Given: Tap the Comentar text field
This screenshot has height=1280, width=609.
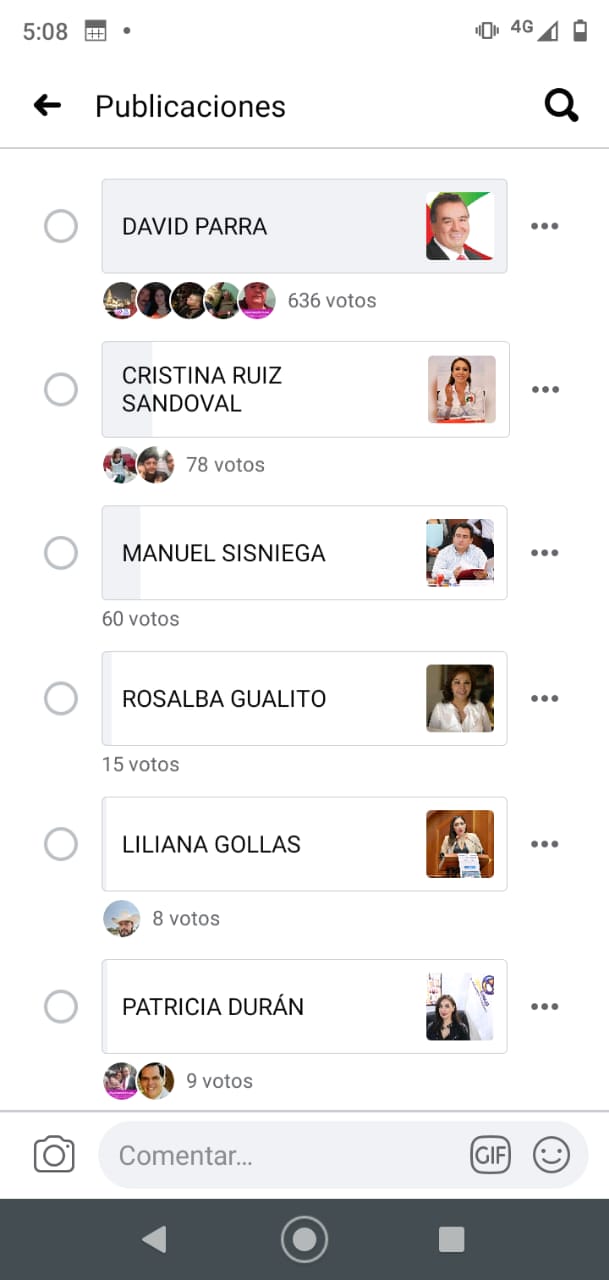Looking at the screenshot, I should 285,1155.
